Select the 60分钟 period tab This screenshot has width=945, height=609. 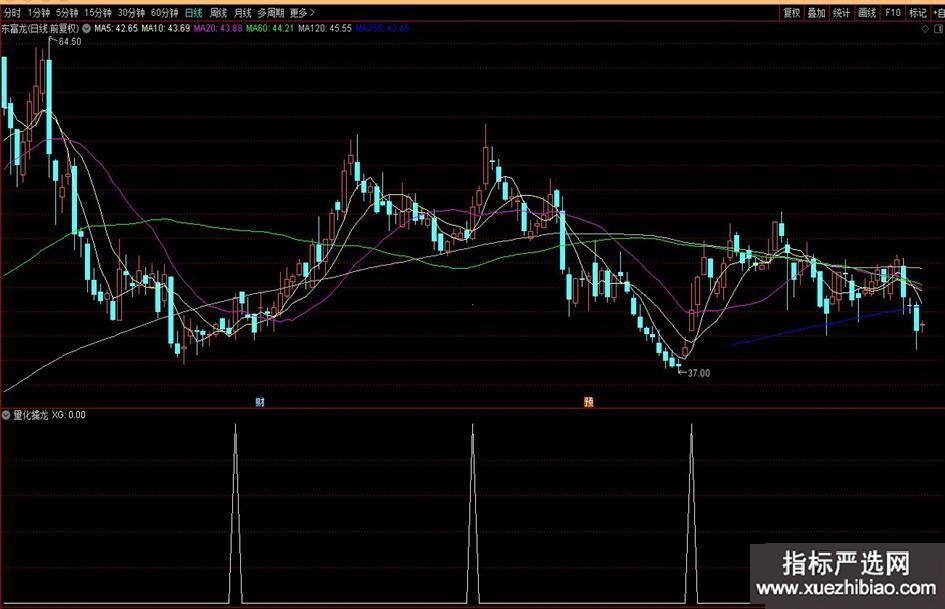[x=165, y=13]
